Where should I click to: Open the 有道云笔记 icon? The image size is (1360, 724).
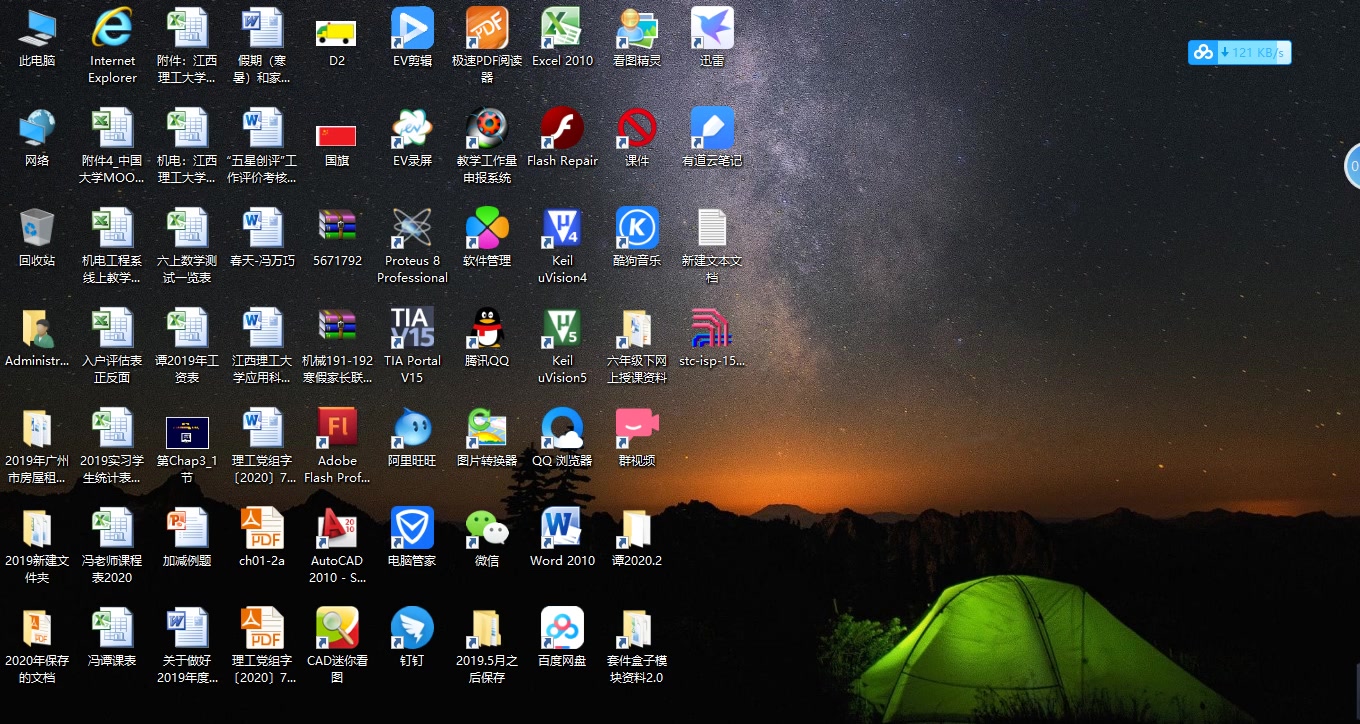click(712, 128)
